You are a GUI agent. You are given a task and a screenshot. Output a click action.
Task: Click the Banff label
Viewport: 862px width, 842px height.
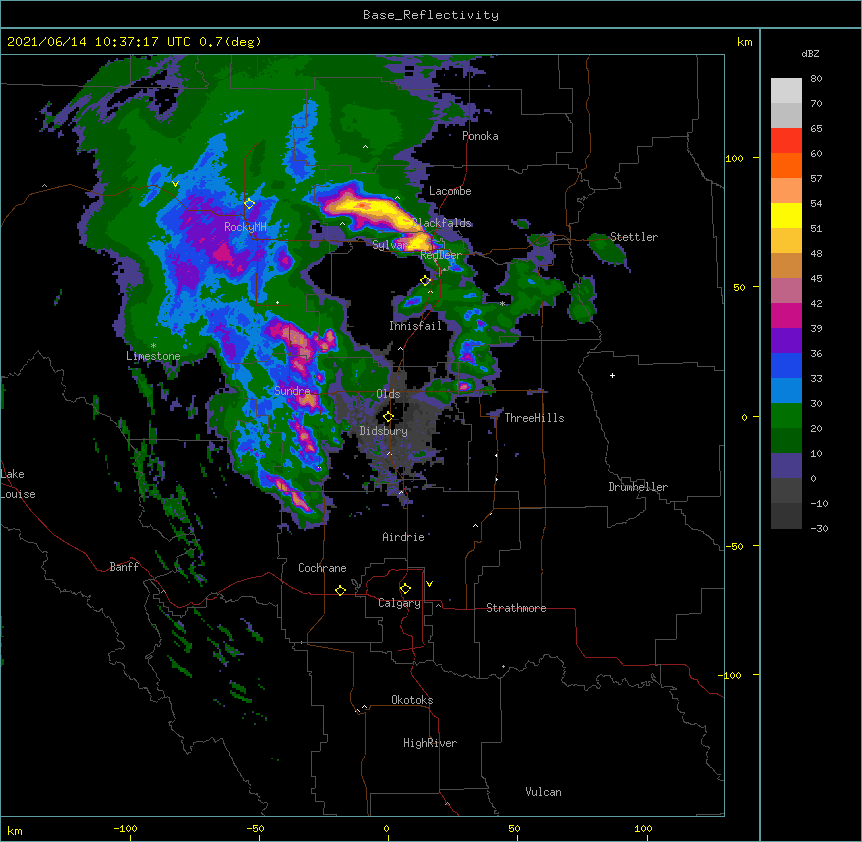(x=124, y=567)
